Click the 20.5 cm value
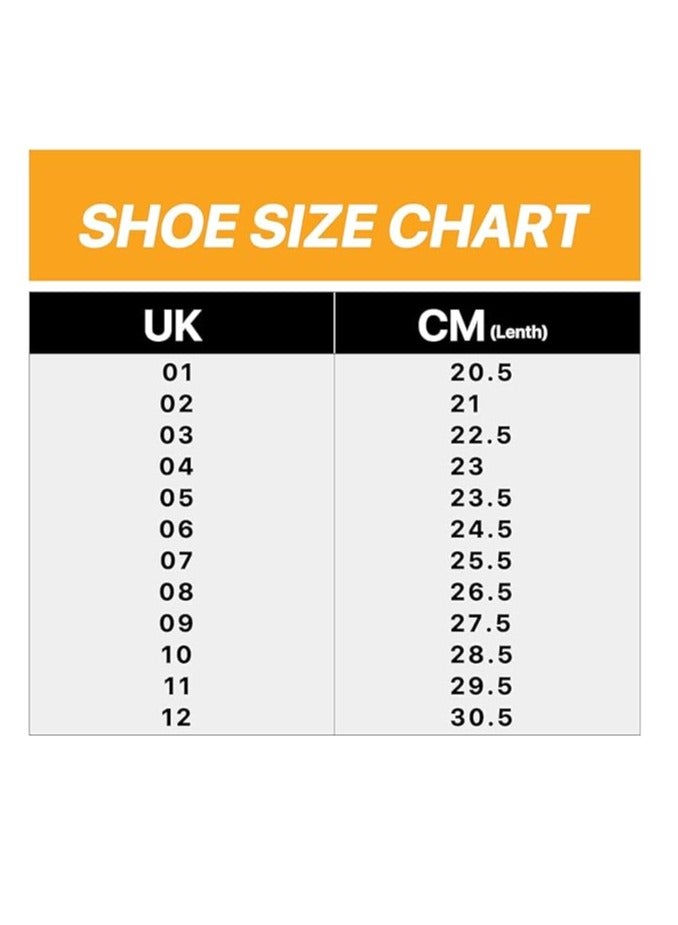Screen dimensions: 678x925 click(481, 373)
